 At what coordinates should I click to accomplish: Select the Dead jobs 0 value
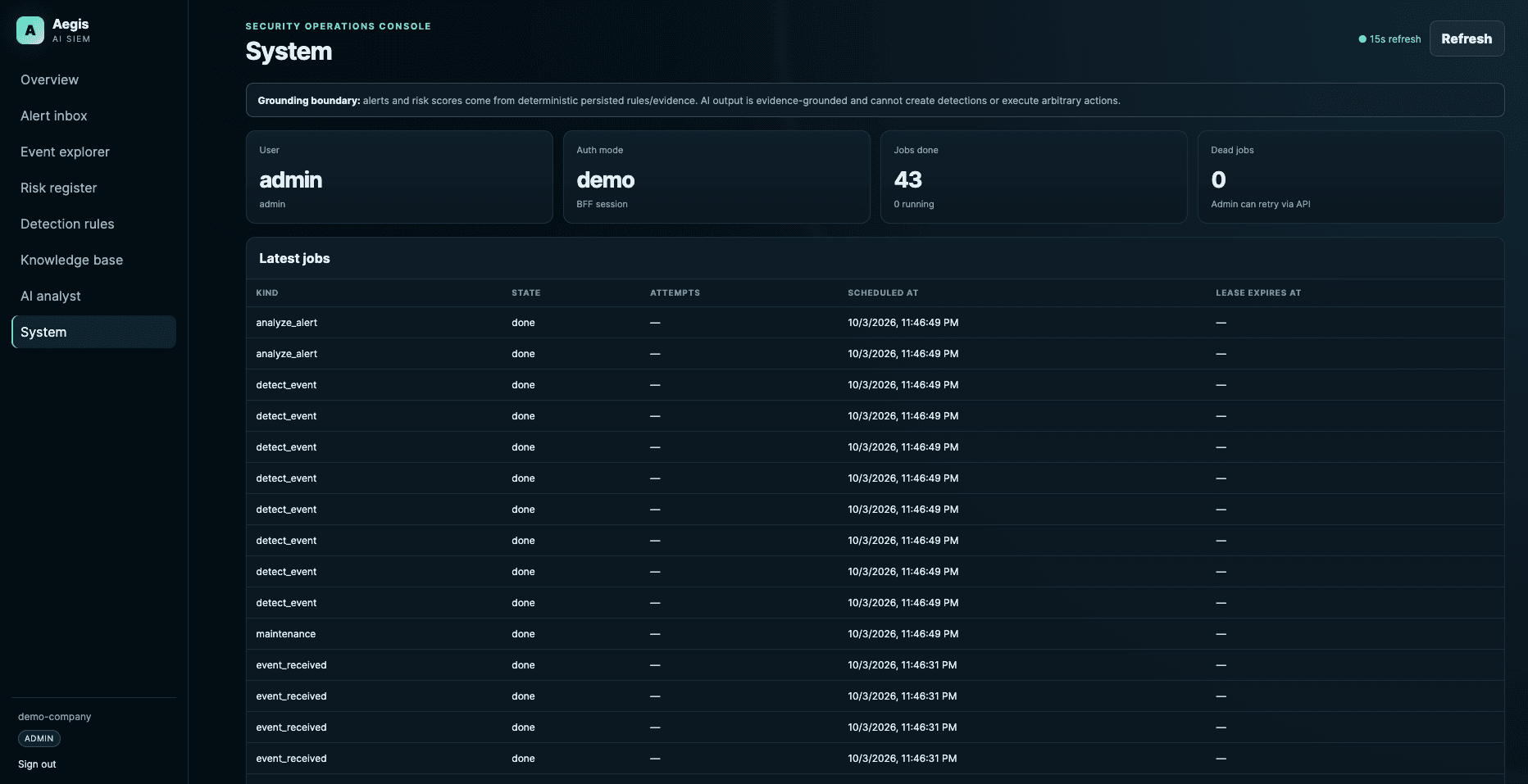click(1218, 179)
